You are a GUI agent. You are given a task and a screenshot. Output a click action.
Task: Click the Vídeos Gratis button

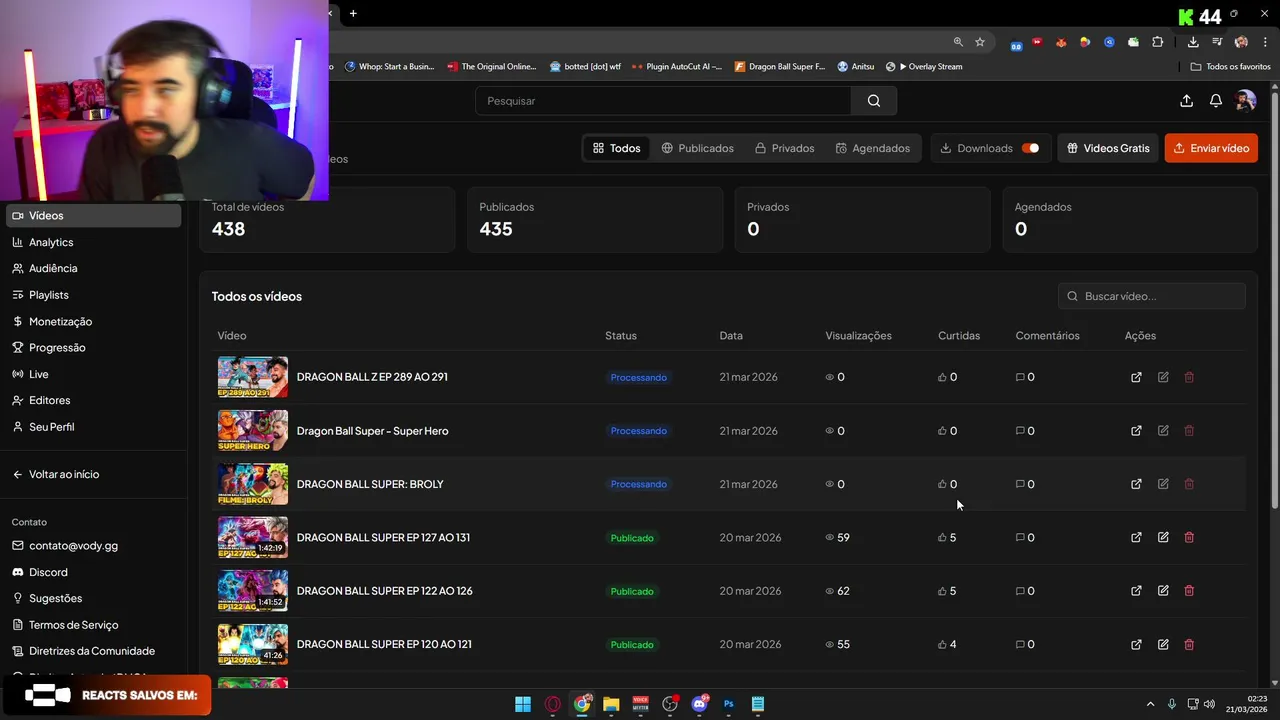pyautogui.click(x=1108, y=148)
